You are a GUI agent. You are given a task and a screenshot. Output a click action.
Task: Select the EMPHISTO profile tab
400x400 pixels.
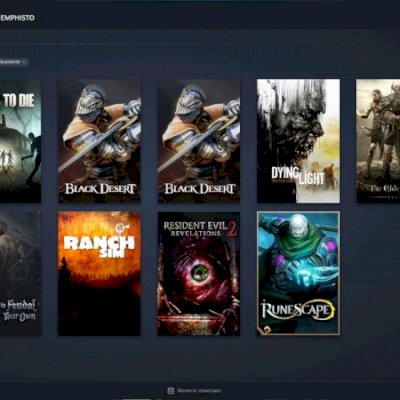[17, 18]
